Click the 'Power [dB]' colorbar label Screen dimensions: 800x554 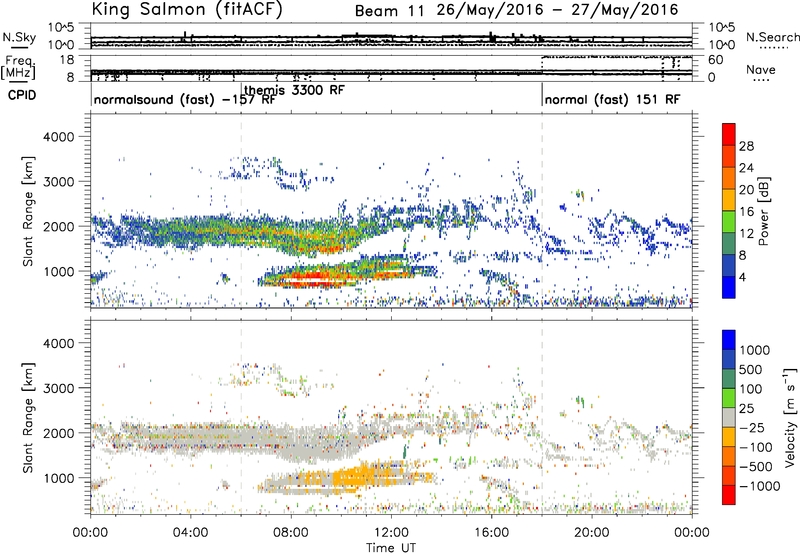click(x=764, y=211)
